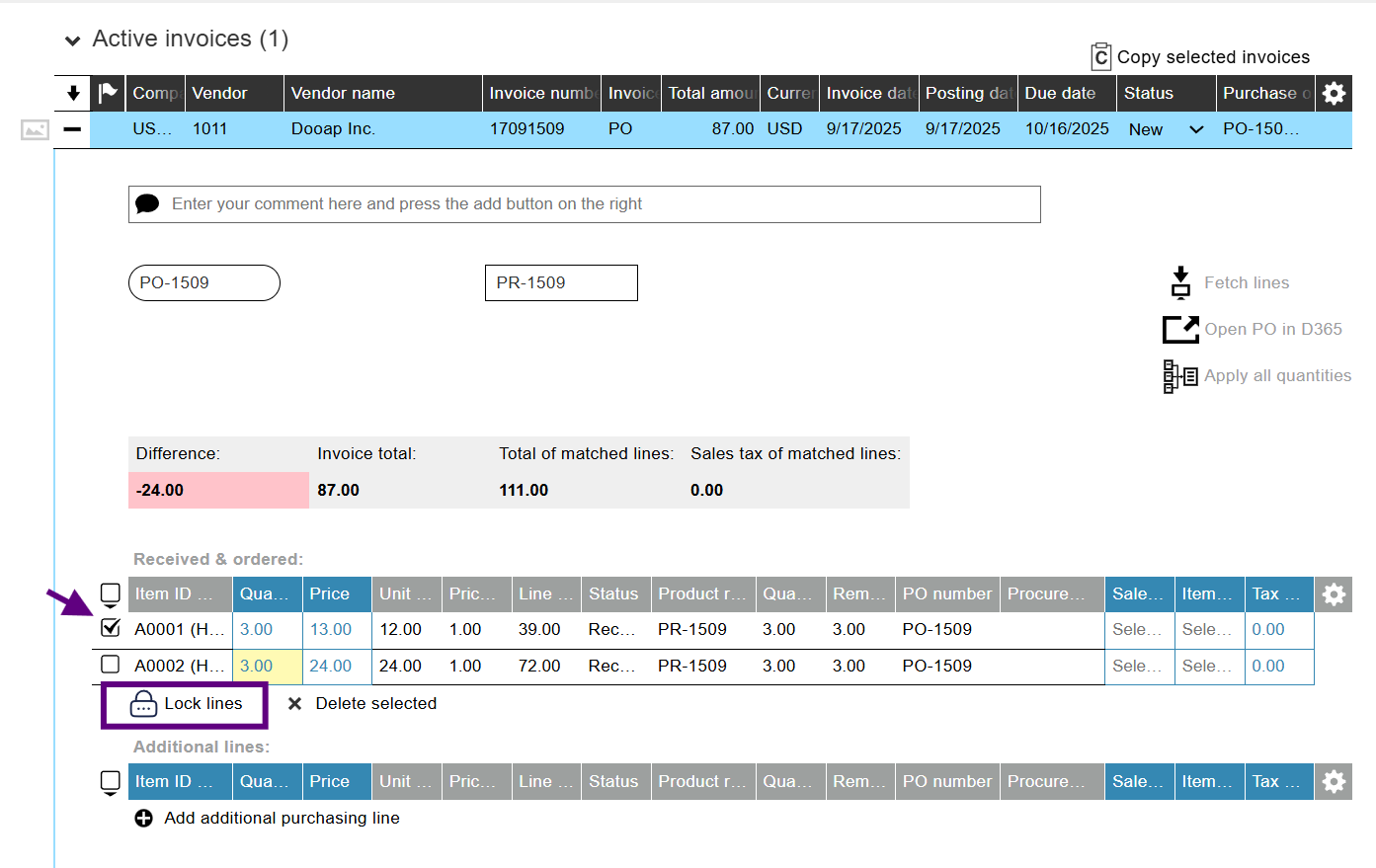Click the highlighted quantity cell for A0002
The image size is (1376, 868).
click(x=267, y=667)
